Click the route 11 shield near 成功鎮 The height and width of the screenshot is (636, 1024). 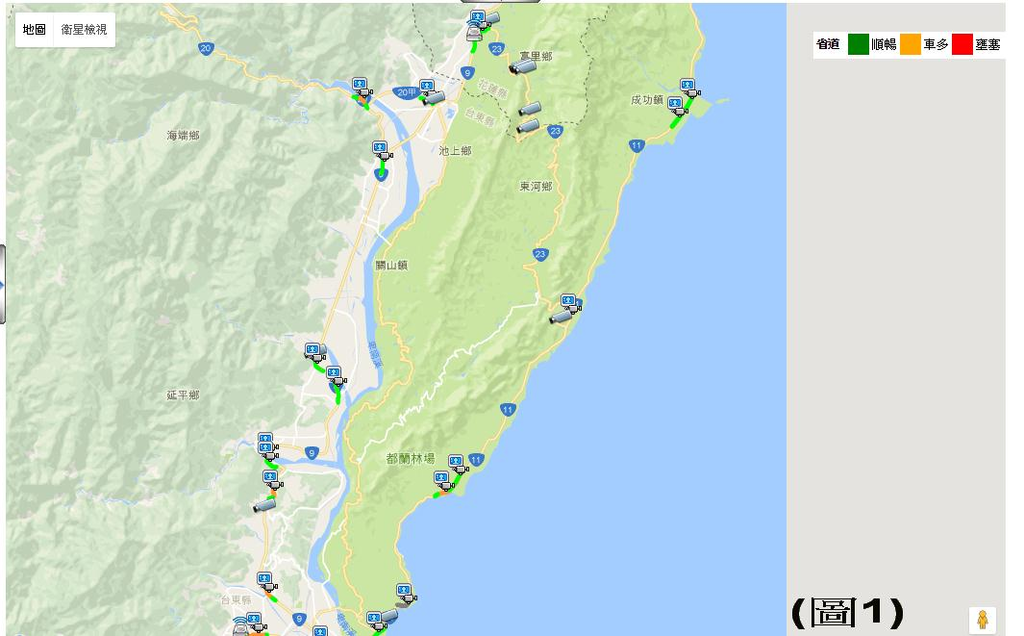[x=636, y=145]
